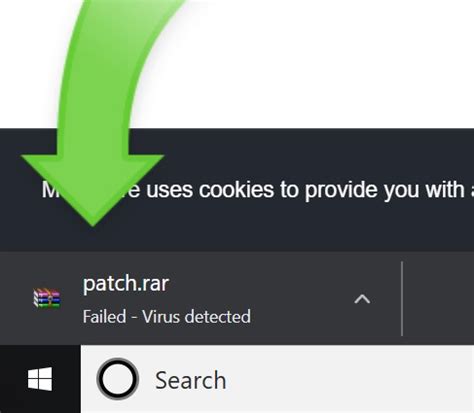Click the Search placeholder text
Viewport: 474px width, 413px height.
pos(190,380)
